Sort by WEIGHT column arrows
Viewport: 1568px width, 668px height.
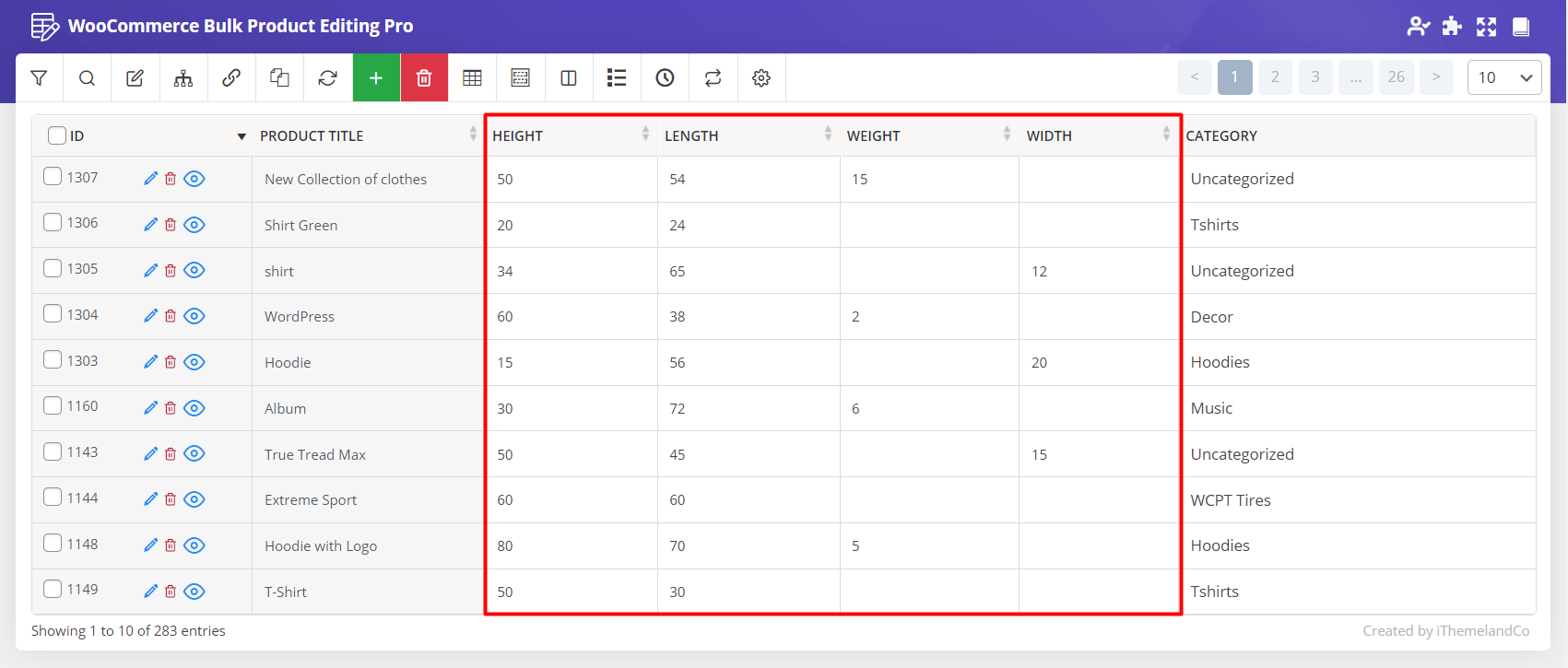(x=1007, y=135)
